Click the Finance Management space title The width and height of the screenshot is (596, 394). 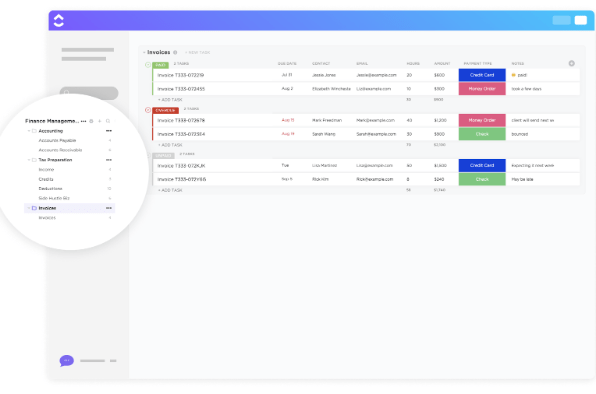(x=52, y=121)
